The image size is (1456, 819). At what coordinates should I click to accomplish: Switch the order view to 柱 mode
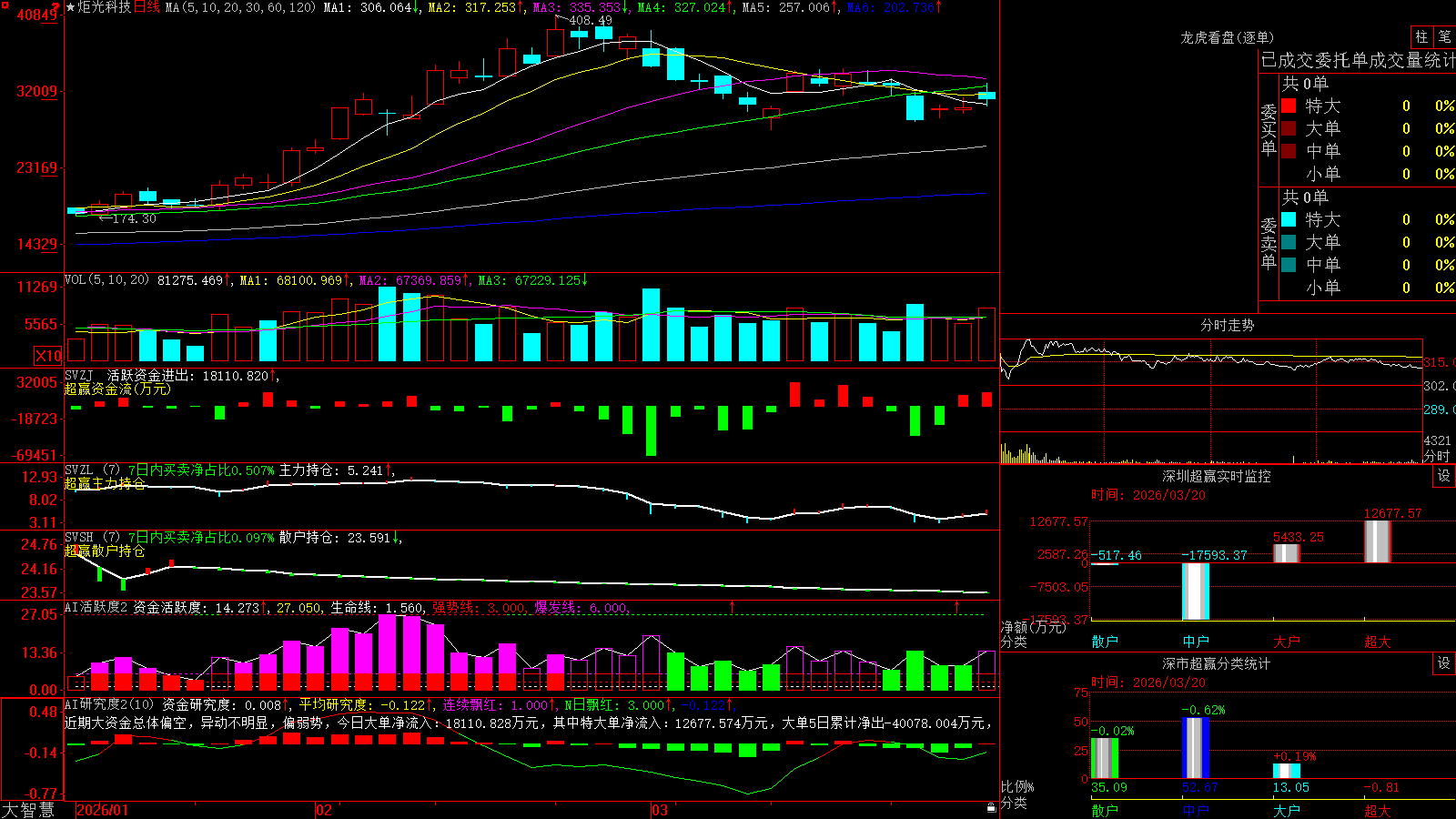click(1421, 36)
